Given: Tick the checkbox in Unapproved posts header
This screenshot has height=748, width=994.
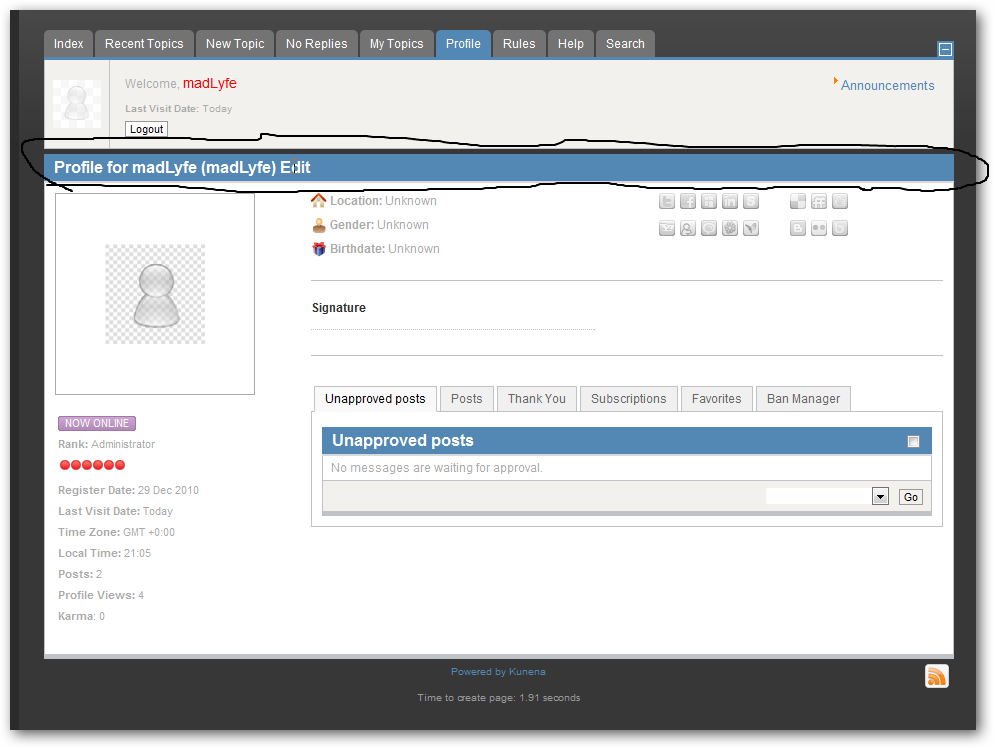Looking at the screenshot, I should pyautogui.click(x=913, y=442).
